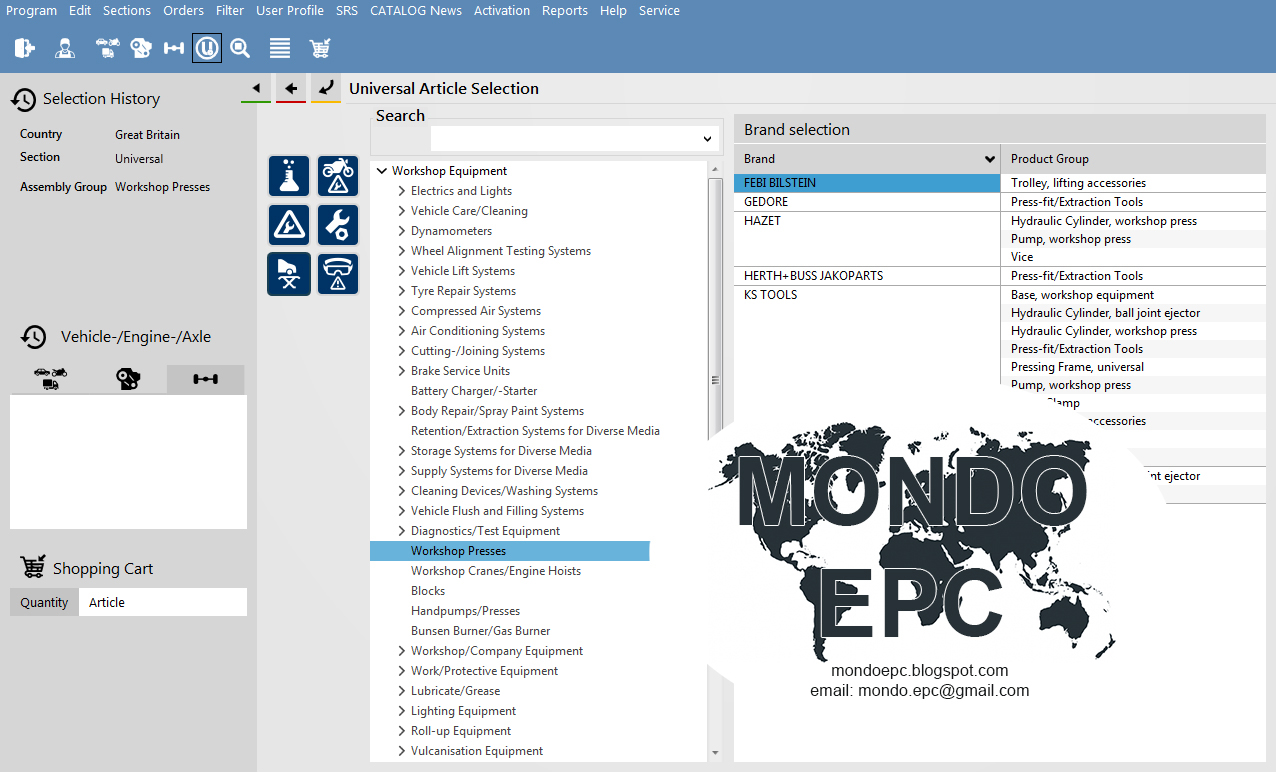The width and height of the screenshot is (1276, 772).
Task: Switch to the engine tab in history panel
Action: click(x=128, y=379)
